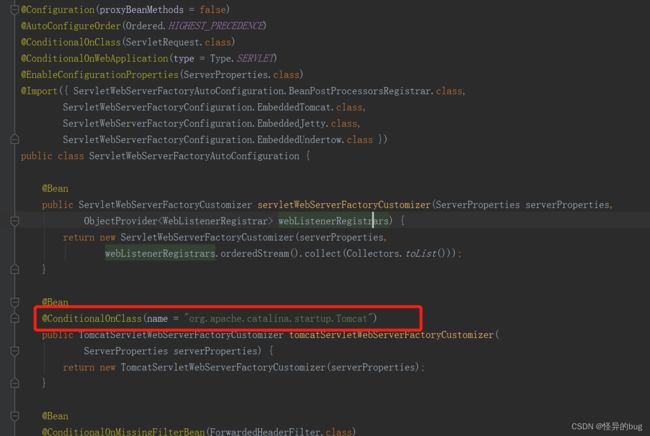This screenshot has width=650, height=436.
Task: Collapse fold marker beside the second @Bean annotation
Action: 14,302
